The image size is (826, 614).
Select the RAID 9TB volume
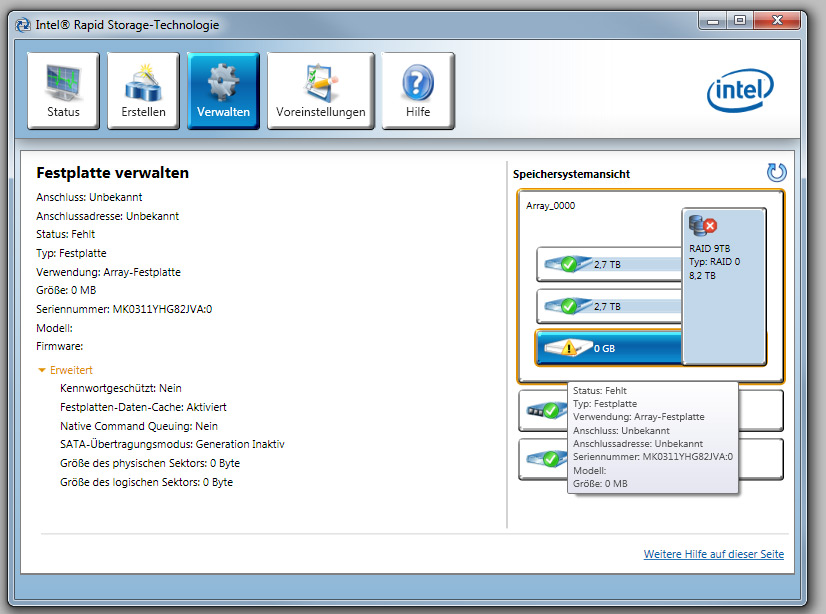tap(724, 286)
